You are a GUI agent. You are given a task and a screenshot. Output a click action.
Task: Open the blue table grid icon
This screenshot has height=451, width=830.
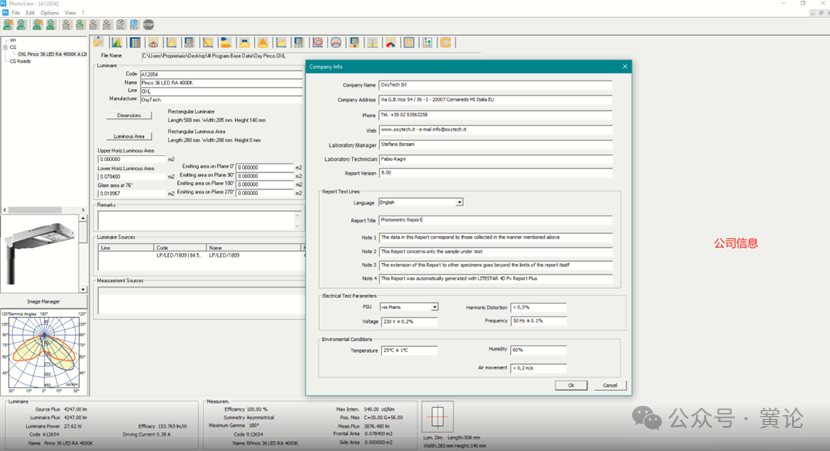point(135,42)
